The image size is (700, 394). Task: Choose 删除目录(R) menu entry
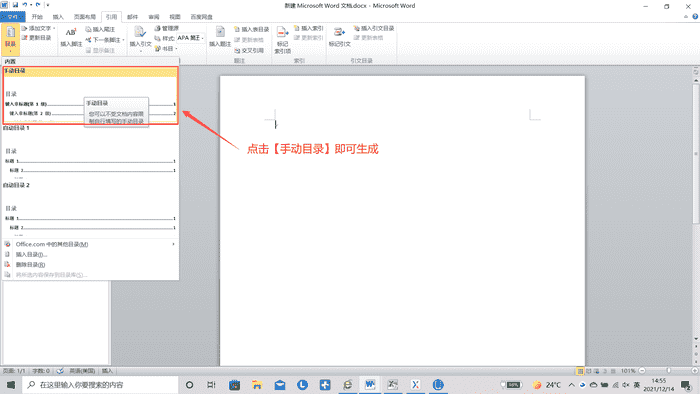pyautogui.click(x=90, y=265)
